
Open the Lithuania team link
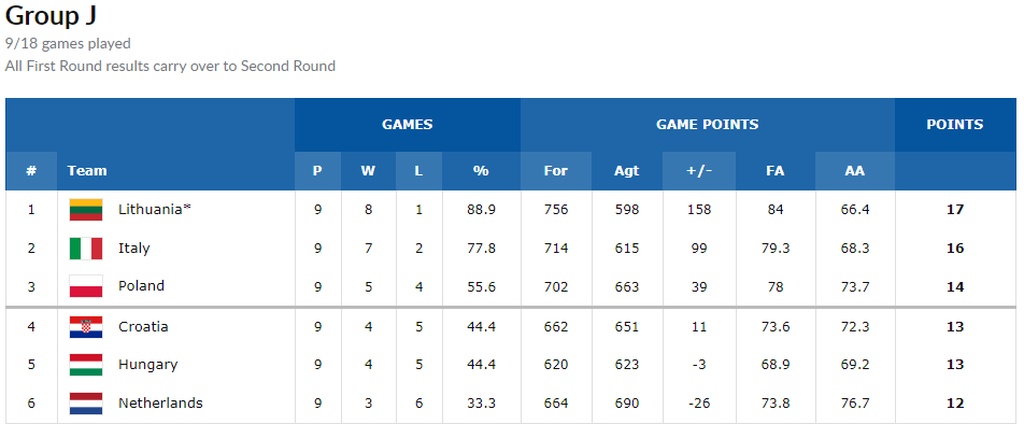[x=150, y=210]
